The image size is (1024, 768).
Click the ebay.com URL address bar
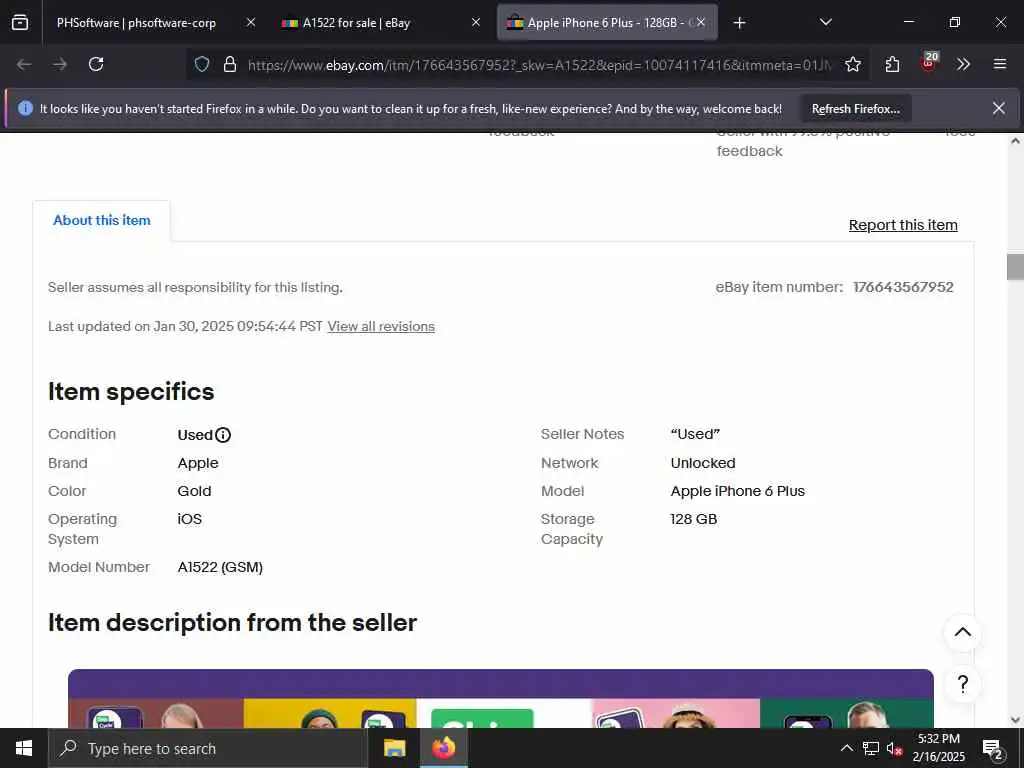point(539,65)
